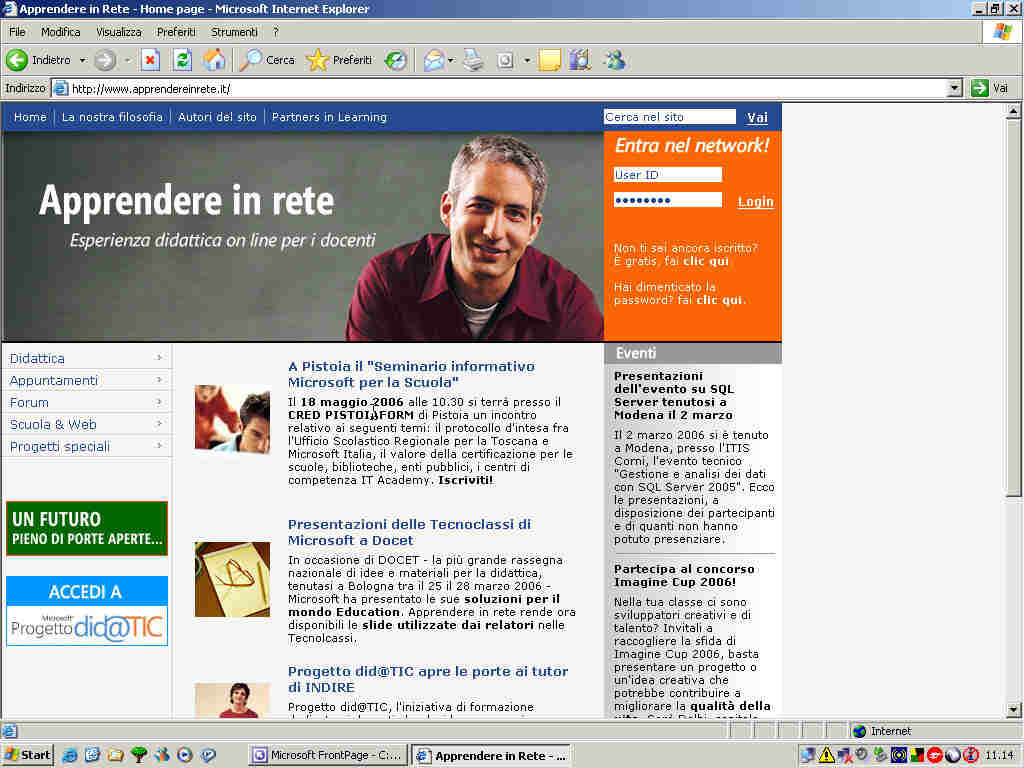Screen dimensions: 1024x768
Task: Open the Modifica menu
Action: click(61, 32)
